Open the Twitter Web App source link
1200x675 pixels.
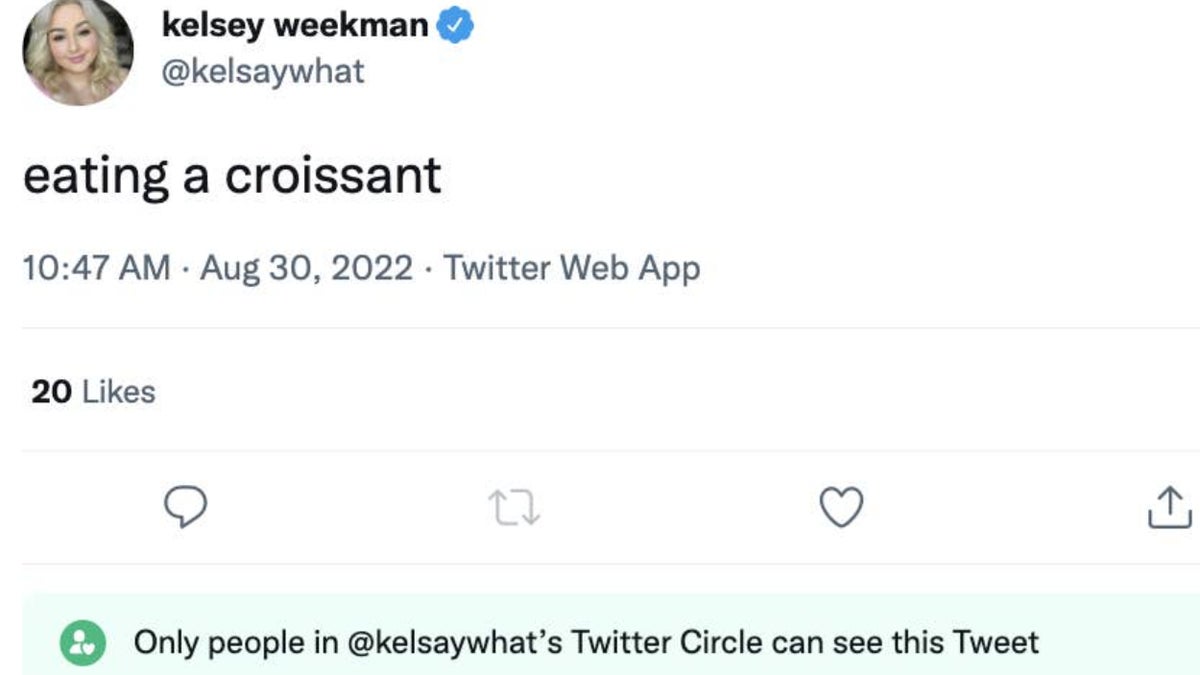click(x=571, y=269)
